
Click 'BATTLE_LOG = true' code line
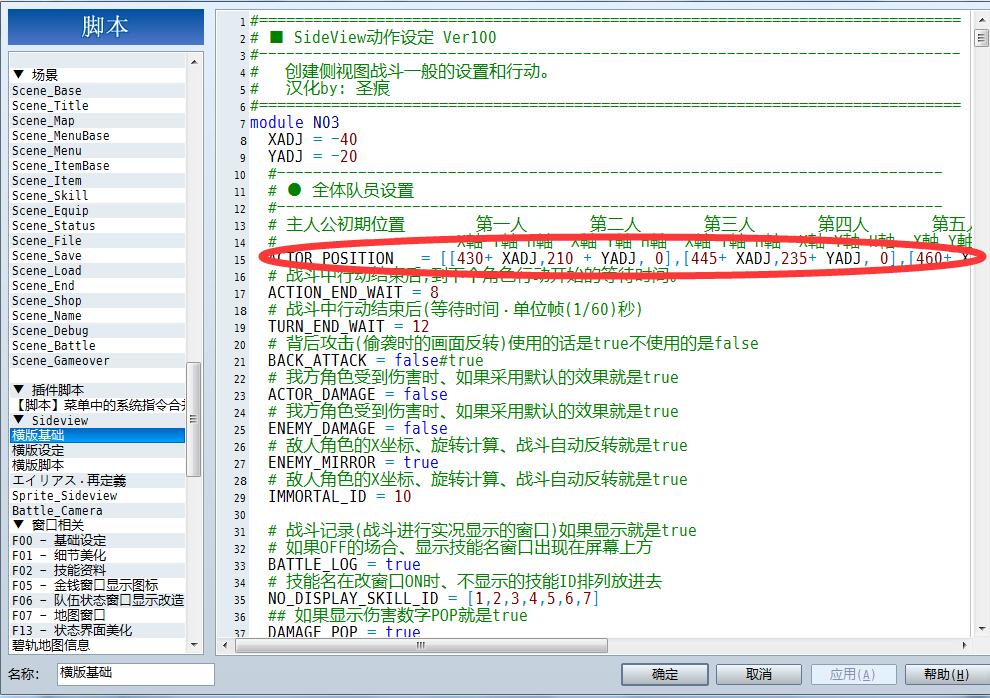(344, 565)
